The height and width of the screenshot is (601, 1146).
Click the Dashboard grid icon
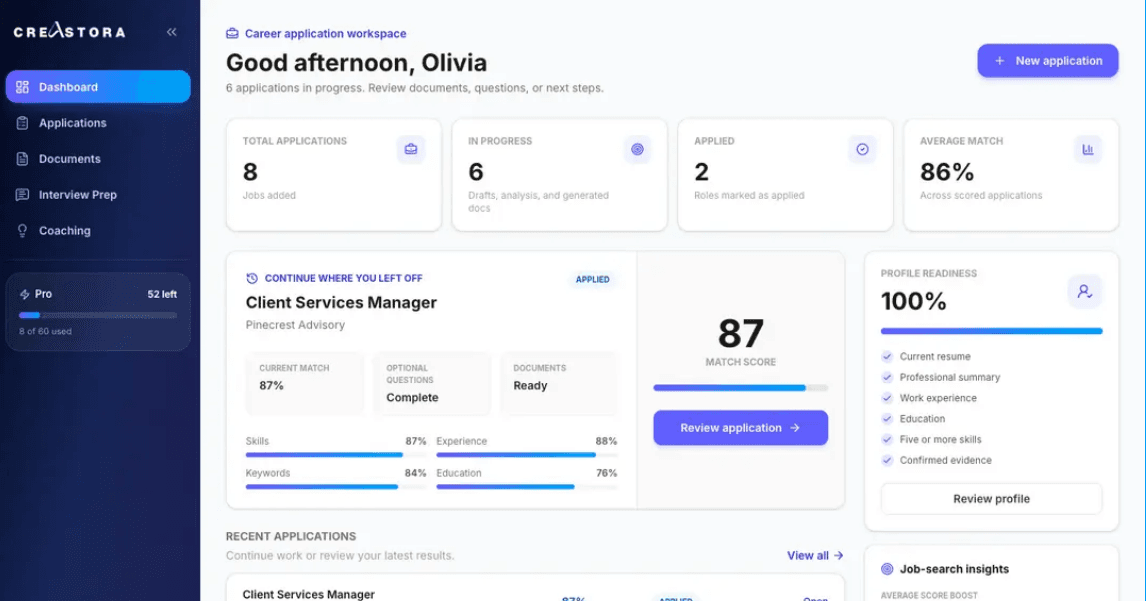23,87
